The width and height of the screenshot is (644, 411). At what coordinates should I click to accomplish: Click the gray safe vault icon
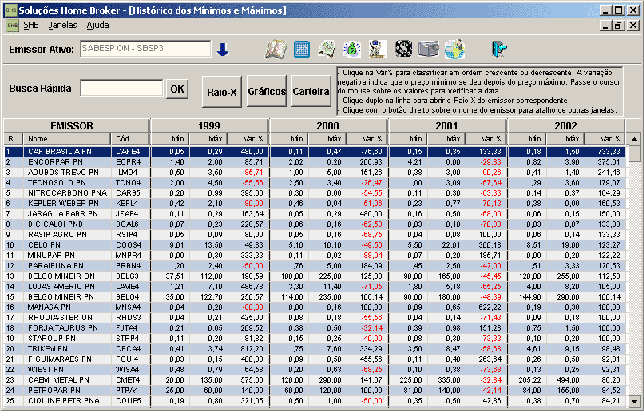[x=428, y=49]
